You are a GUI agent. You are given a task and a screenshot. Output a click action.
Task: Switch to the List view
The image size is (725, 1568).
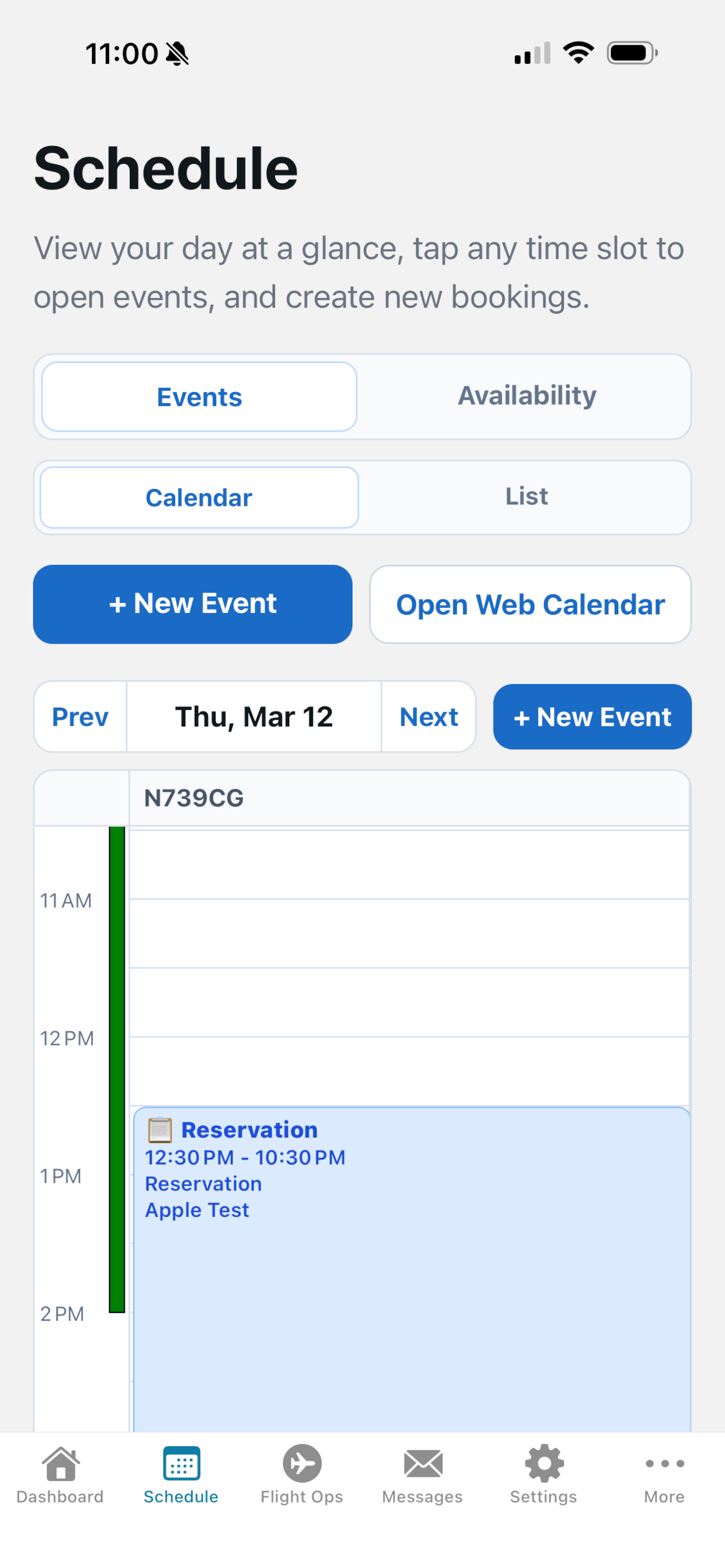[527, 496]
